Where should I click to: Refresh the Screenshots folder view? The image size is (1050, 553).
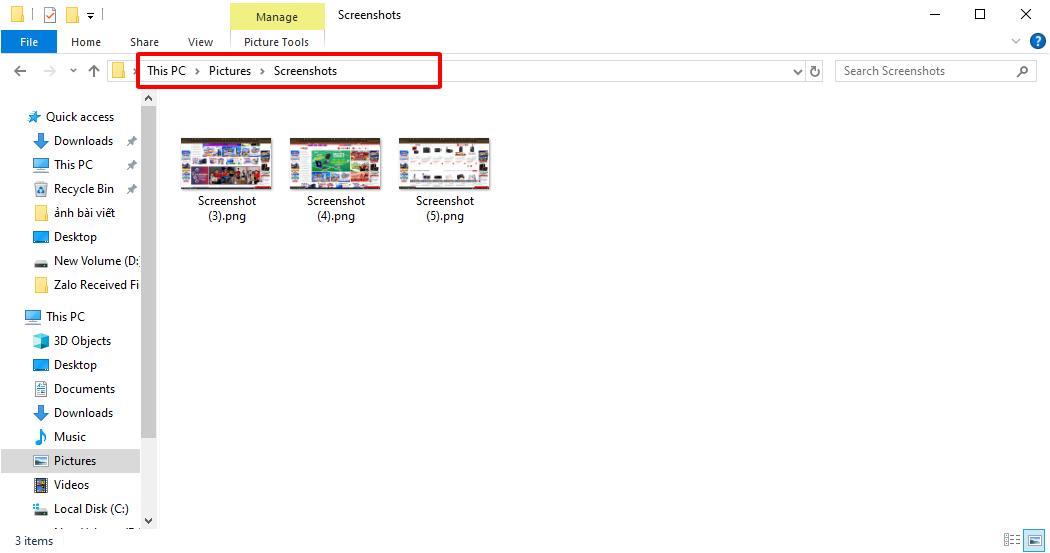tap(815, 71)
